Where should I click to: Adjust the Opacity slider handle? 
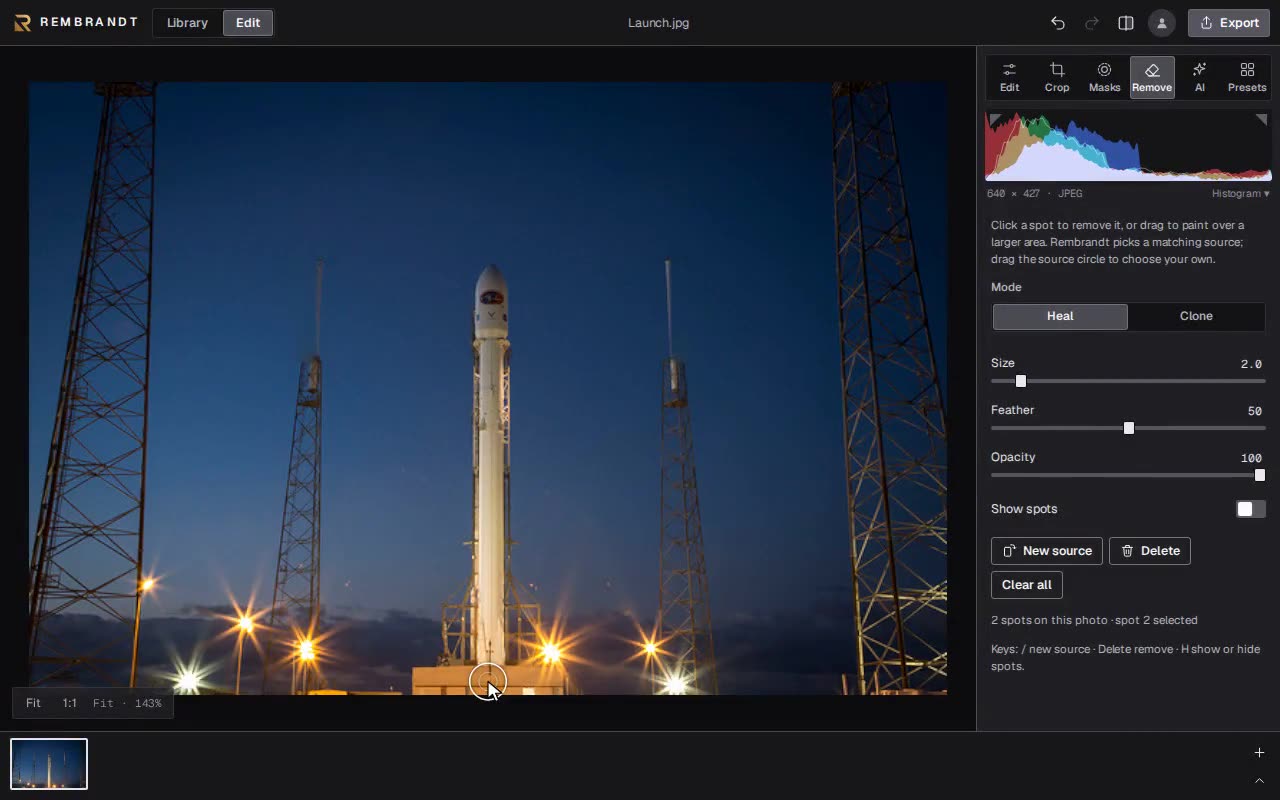(x=1260, y=475)
